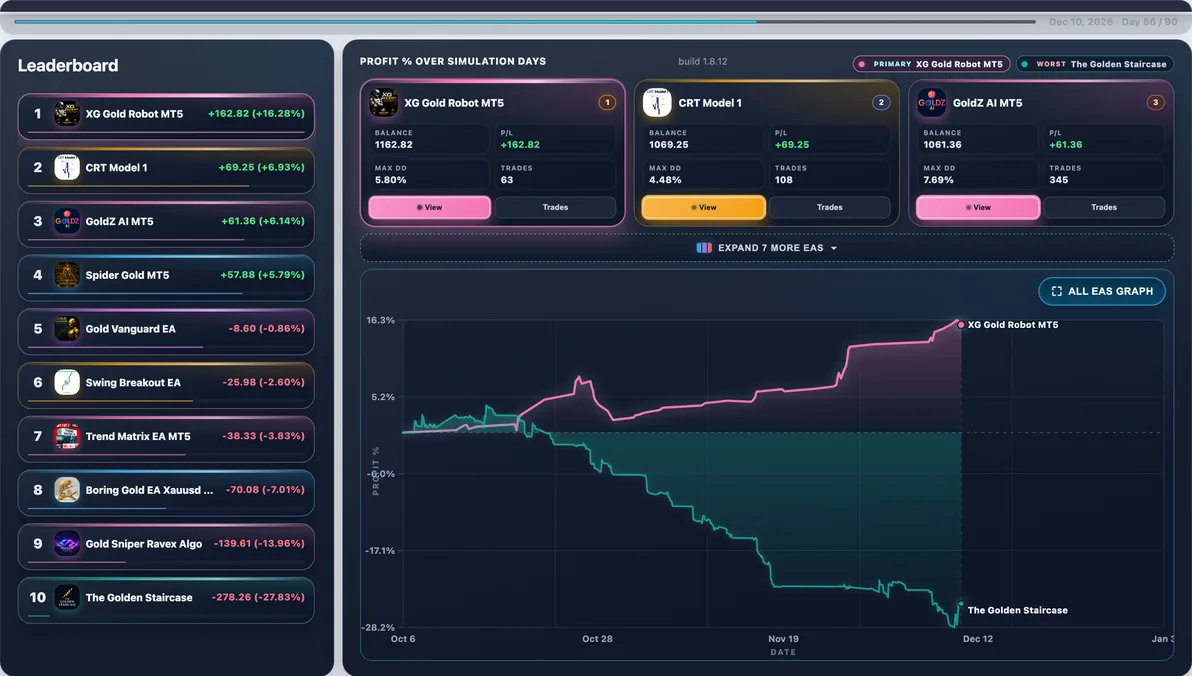Image resolution: width=1192 pixels, height=676 pixels.
Task: Click the fullscreen icon in All EAs Graph
Action: (1057, 291)
